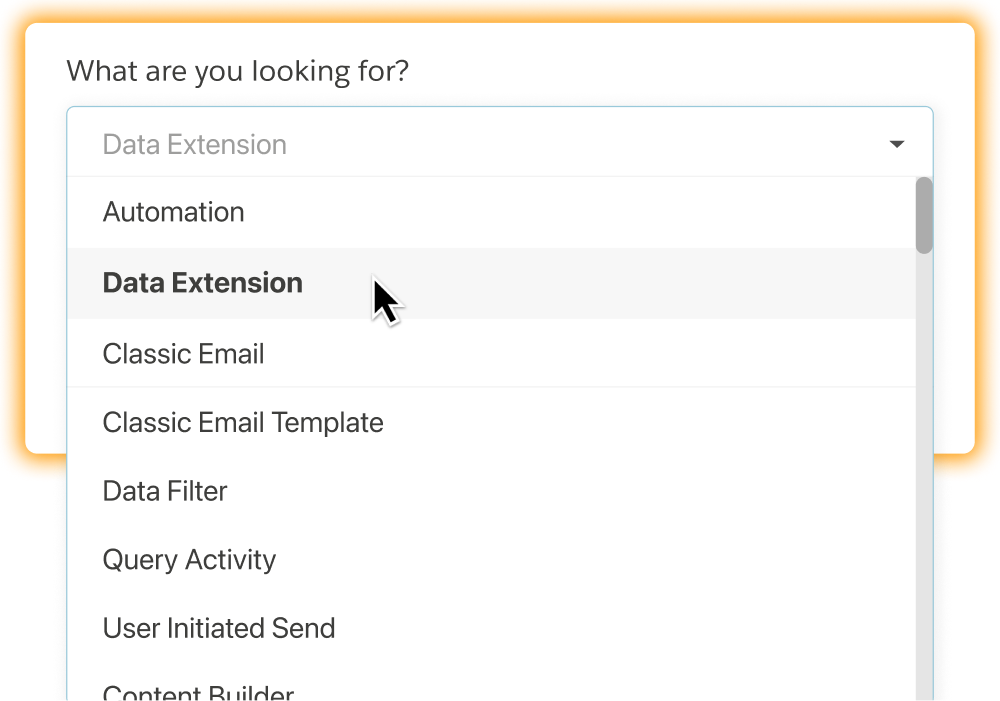Select the Classic Email option

(184, 354)
